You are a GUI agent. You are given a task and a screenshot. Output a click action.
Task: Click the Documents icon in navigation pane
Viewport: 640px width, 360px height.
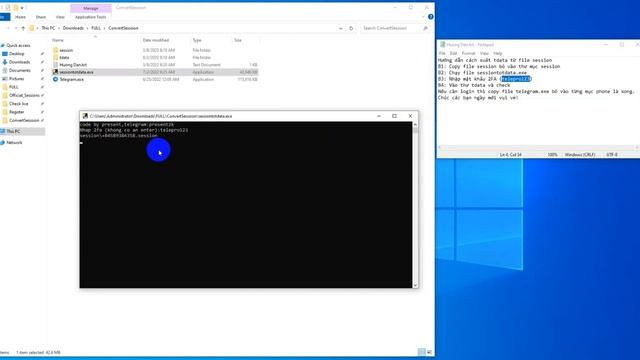pyautogui.click(x=5, y=70)
